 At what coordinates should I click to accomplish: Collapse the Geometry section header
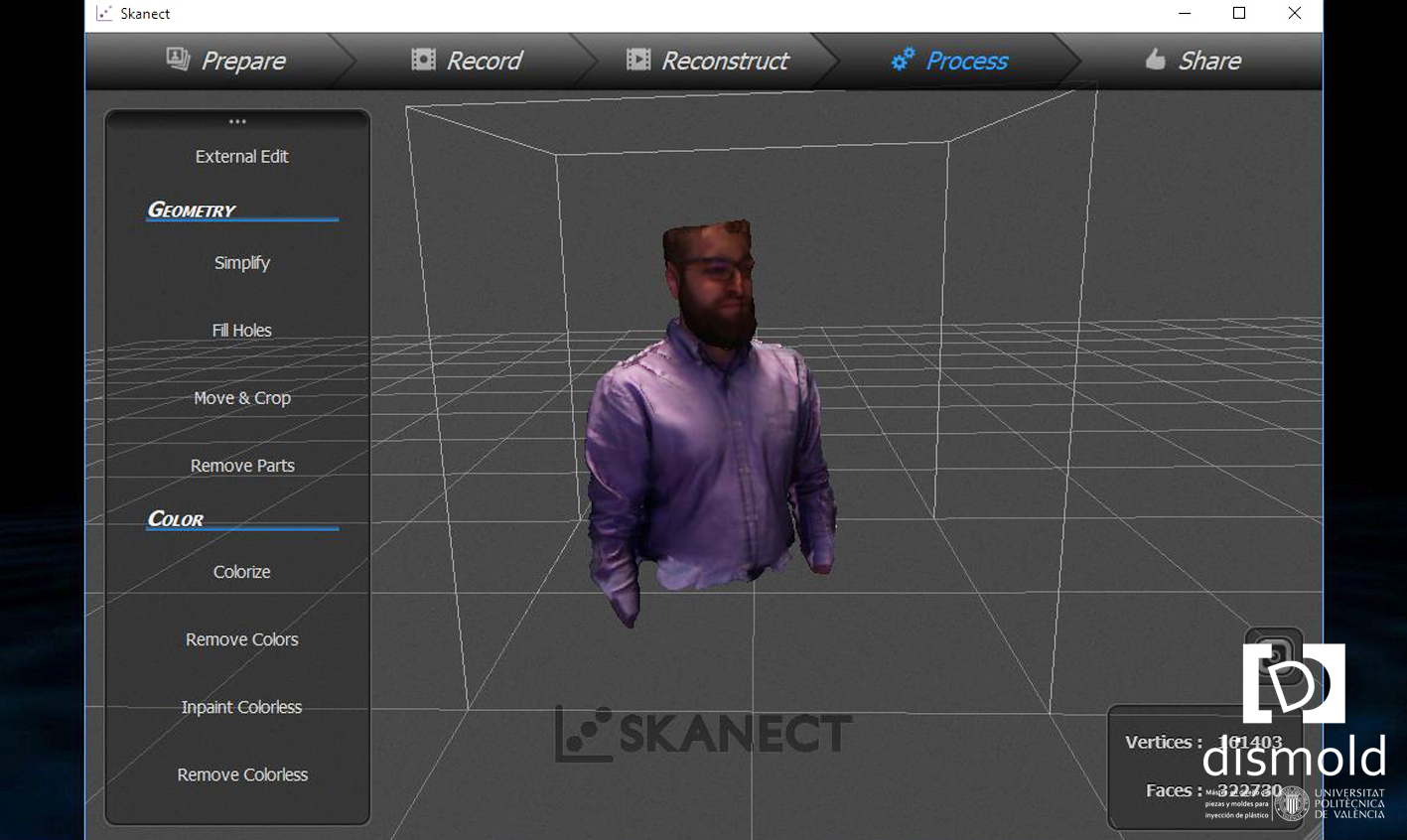tap(192, 210)
